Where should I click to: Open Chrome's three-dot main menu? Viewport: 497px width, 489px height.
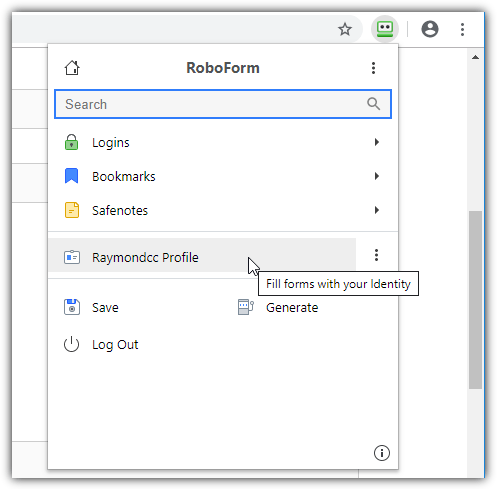coord(462,29)
